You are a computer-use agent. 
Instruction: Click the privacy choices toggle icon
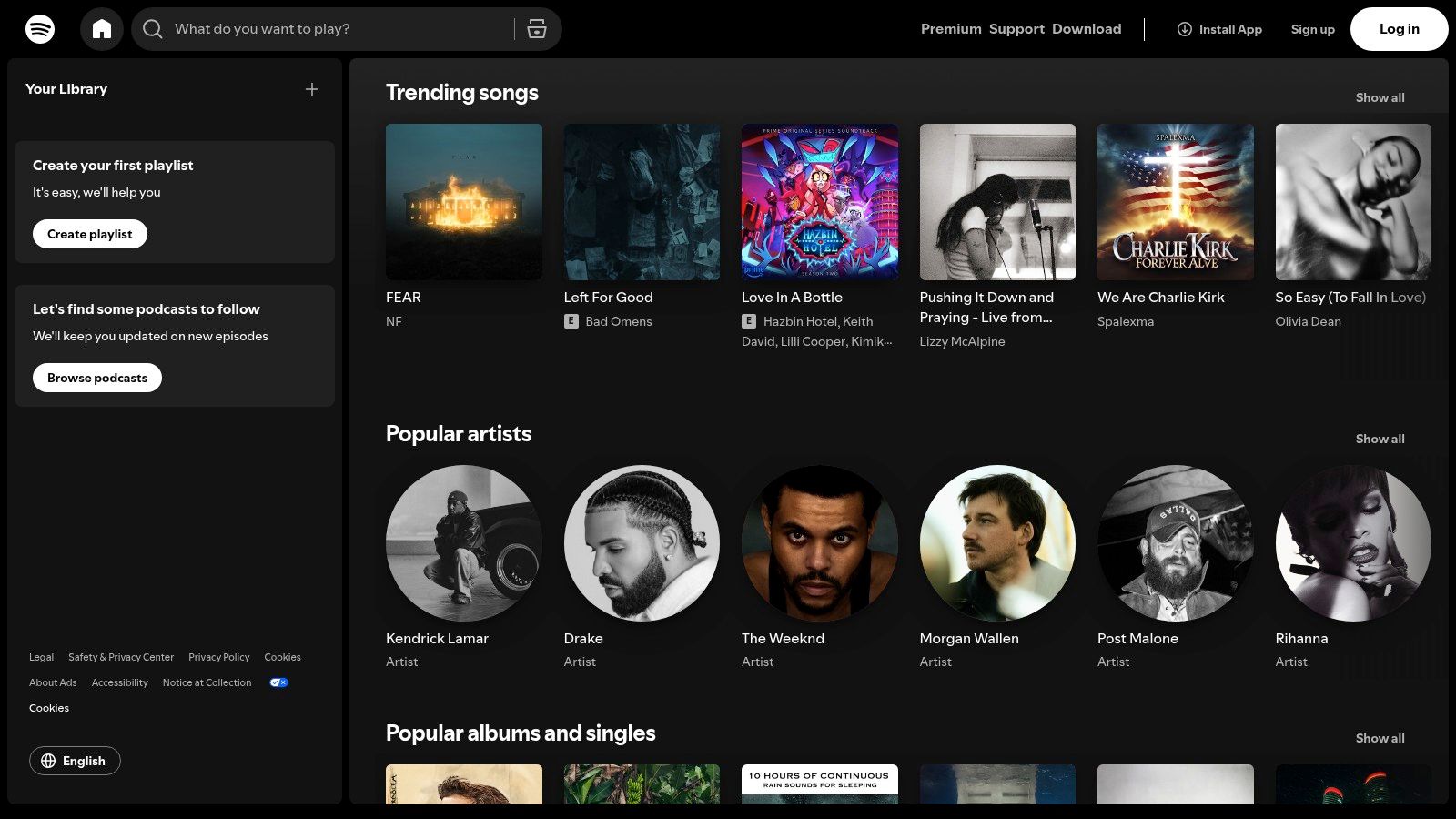pos(278,682)
